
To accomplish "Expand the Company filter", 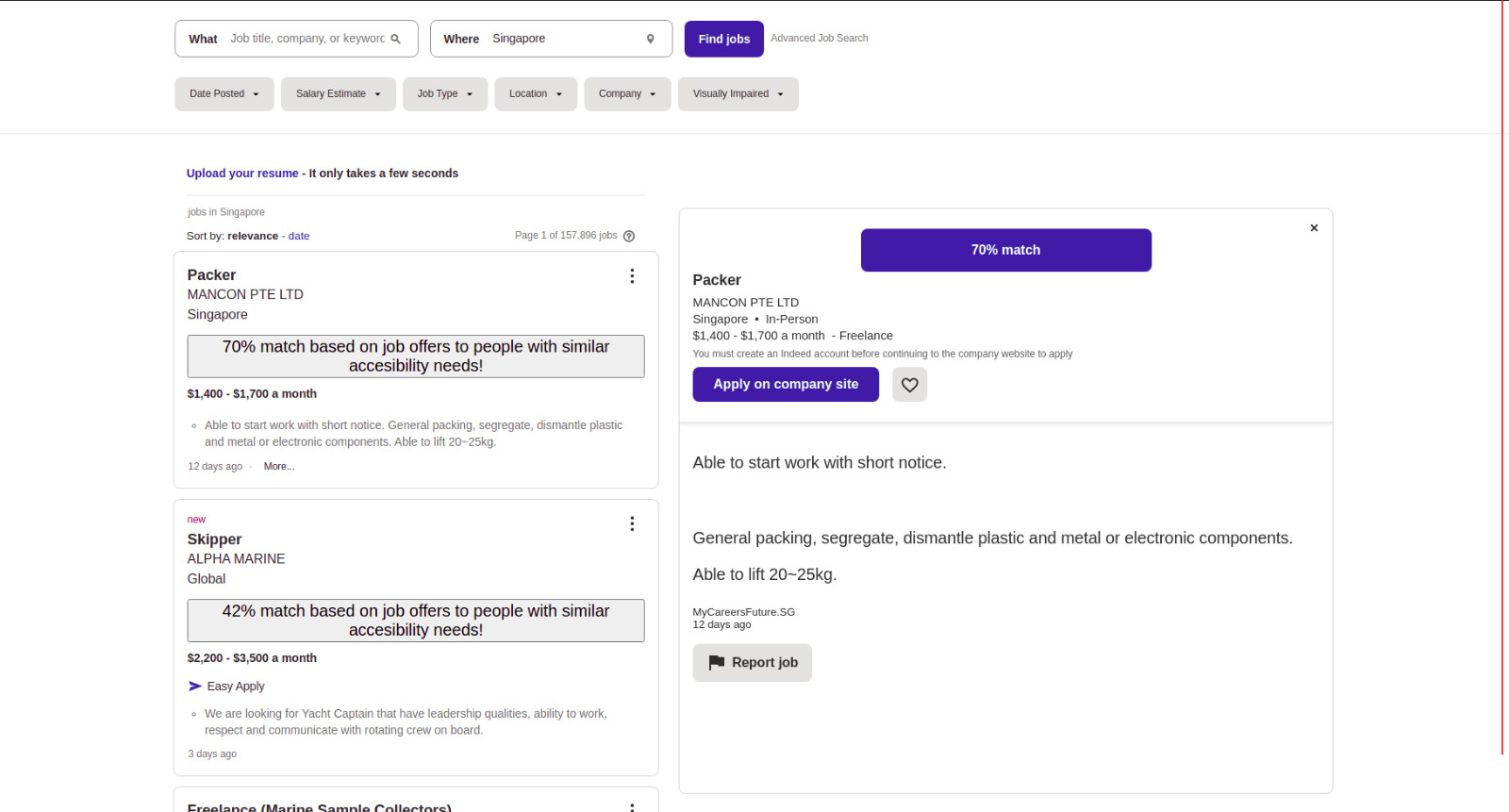I will (627, 94).
